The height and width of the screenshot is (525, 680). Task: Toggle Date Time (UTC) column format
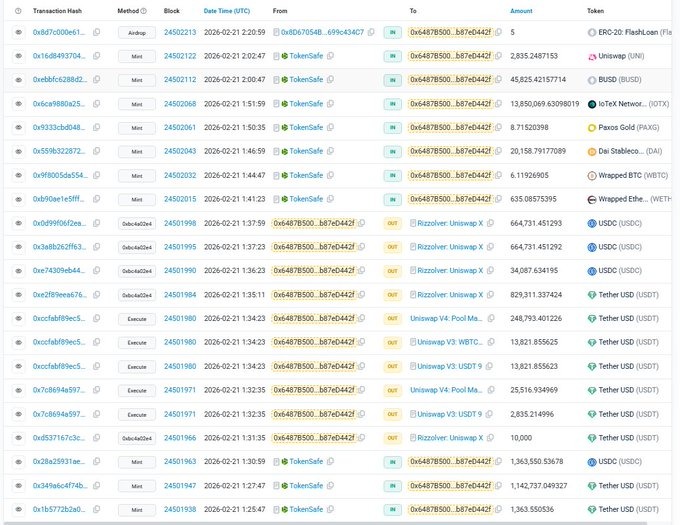tap(227, 11)
